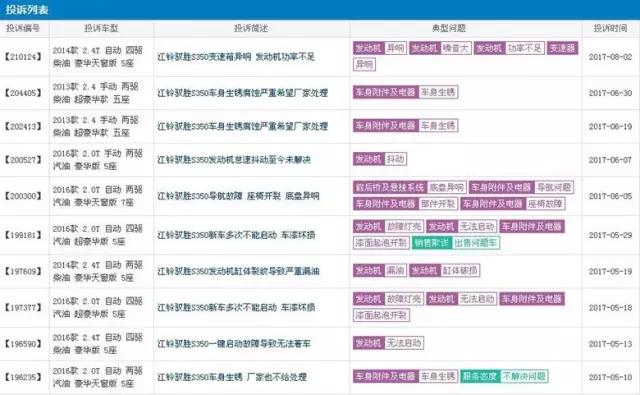Click the 导航问题 issue tag

[554, 187]
